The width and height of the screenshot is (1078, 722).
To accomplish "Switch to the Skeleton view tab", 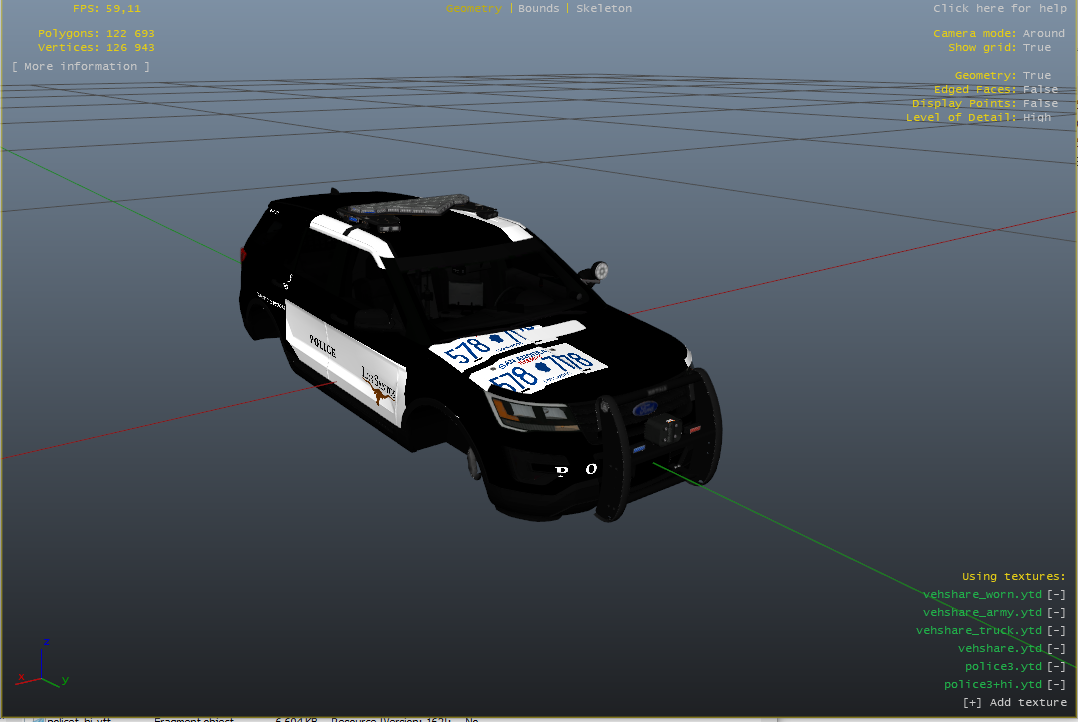I will [x=604, y=8].
